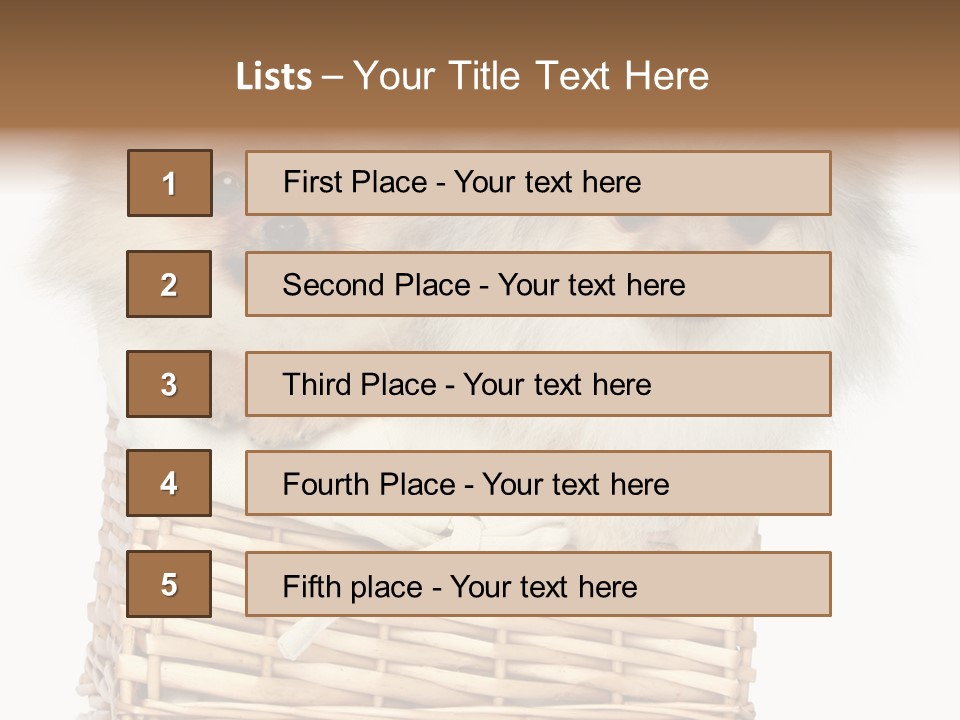This screenshot has width=960, height=720.
Task: Click the bold word Lists in title
Action: click(x=273, y=77)
